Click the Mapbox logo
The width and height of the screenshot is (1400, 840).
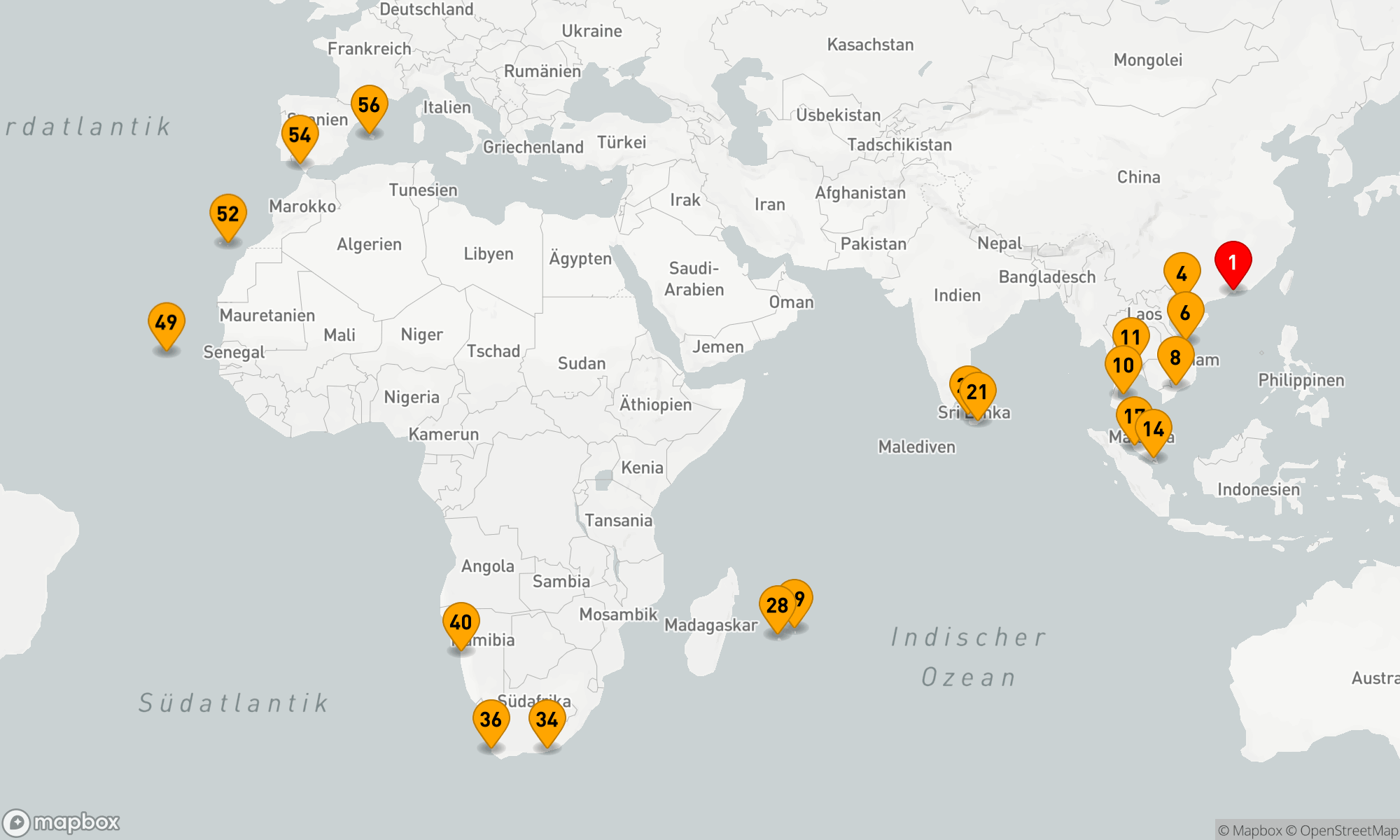pos(62,822)
